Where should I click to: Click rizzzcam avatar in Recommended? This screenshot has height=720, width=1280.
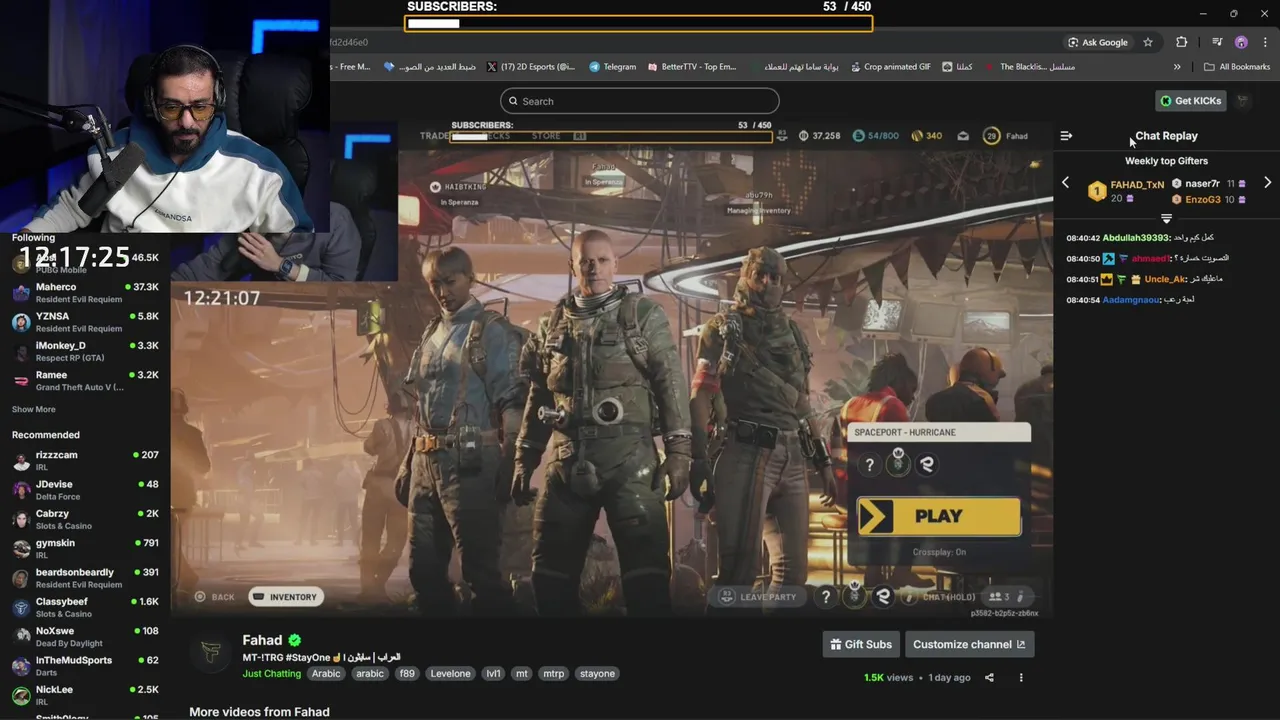(x=21, y=460)
